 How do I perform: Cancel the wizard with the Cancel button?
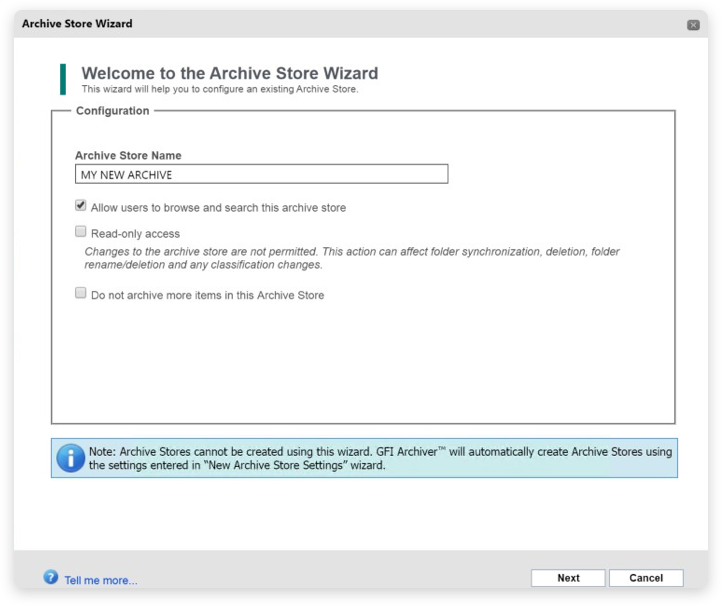(646, 578)
